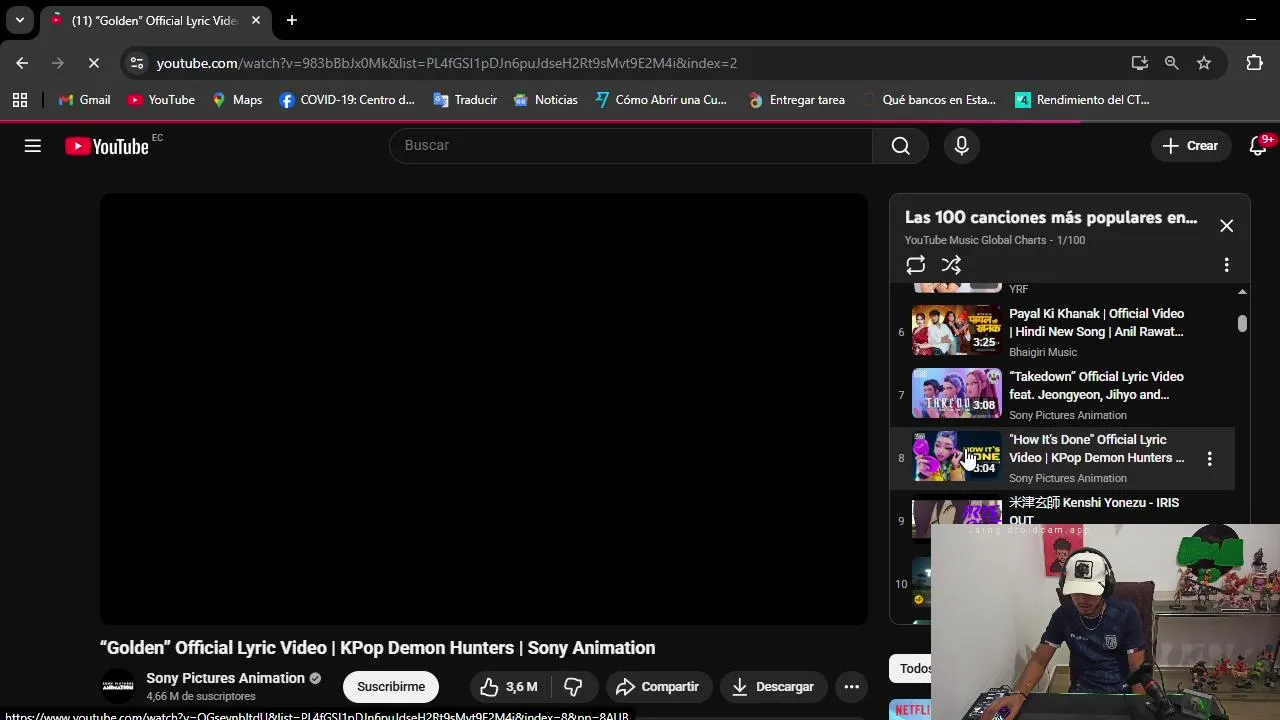Open the playlist panel more options menu
This screenshot has width=1280, height=720.
click(x=1226, y=265)
